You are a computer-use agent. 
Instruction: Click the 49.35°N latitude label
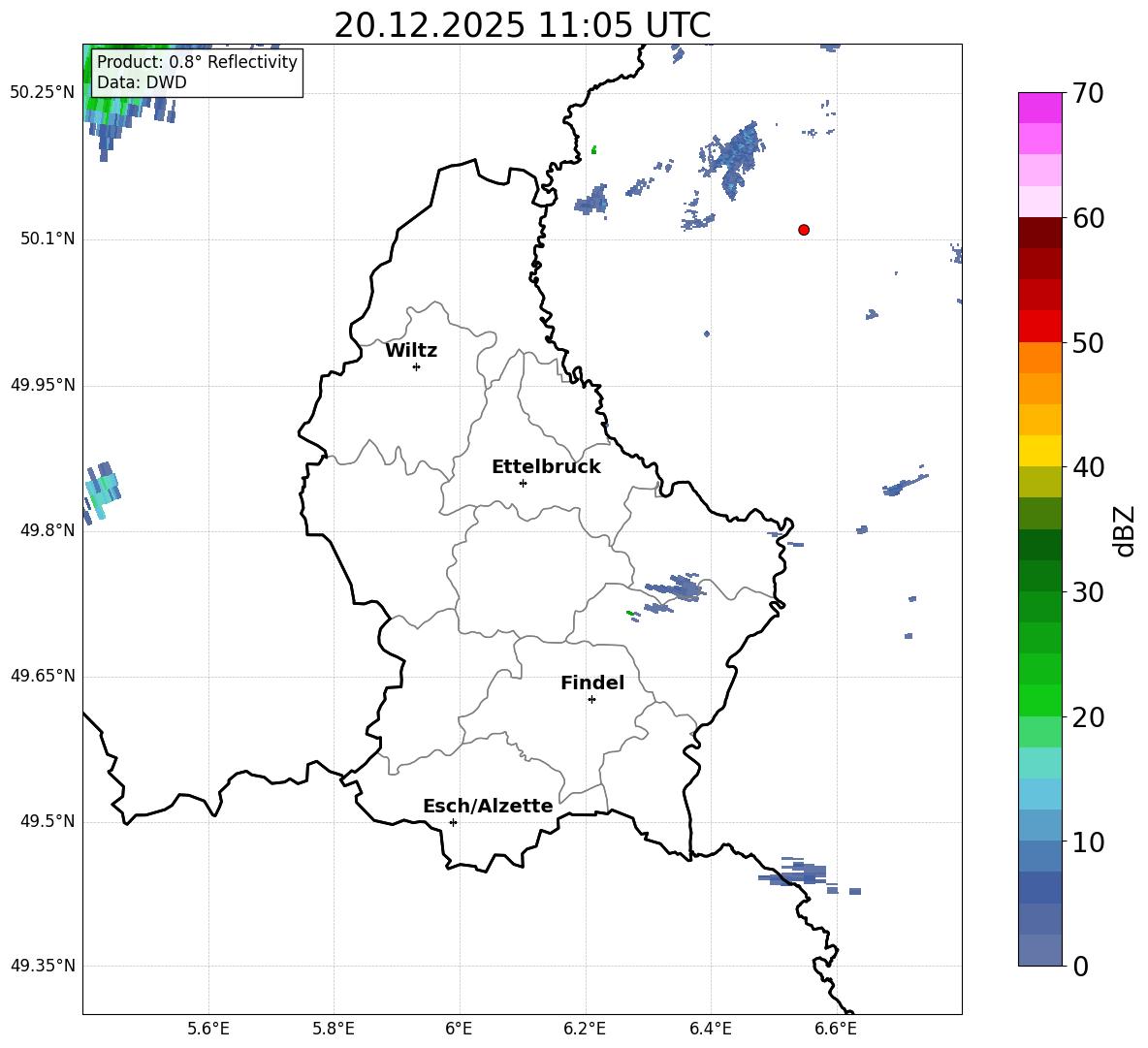click(43, 966)
